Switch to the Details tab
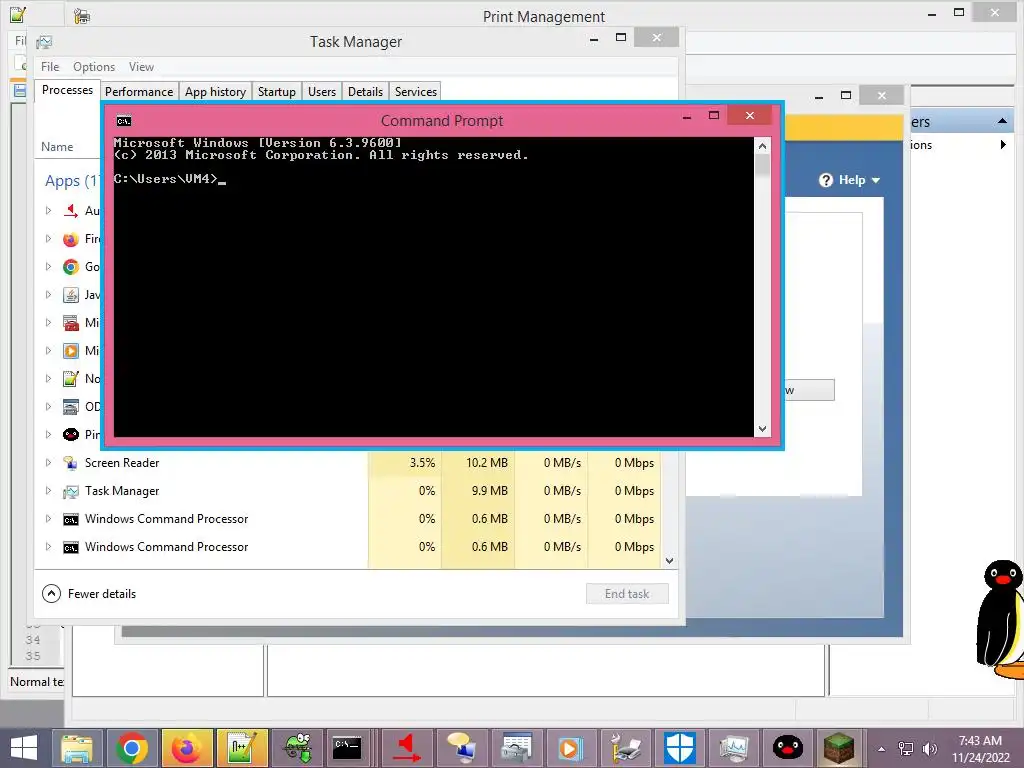The image size is (1024, 768). (365, 91)
